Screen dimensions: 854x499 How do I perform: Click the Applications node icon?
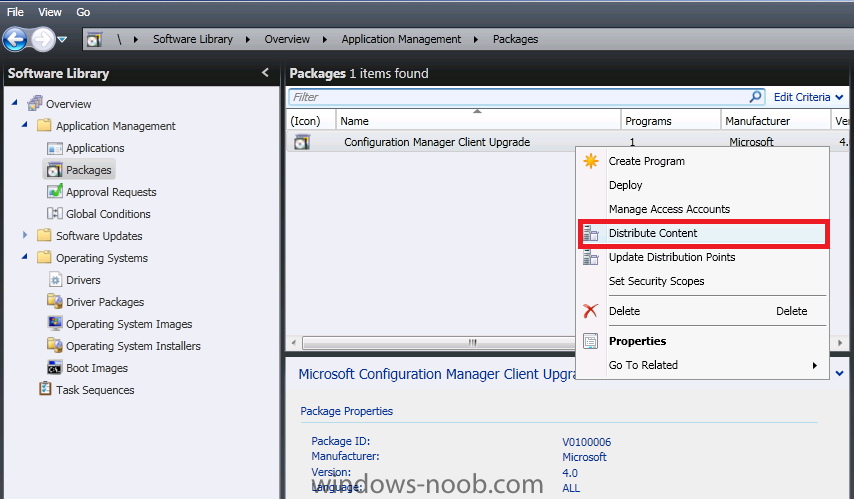click(x=54, y=148)
